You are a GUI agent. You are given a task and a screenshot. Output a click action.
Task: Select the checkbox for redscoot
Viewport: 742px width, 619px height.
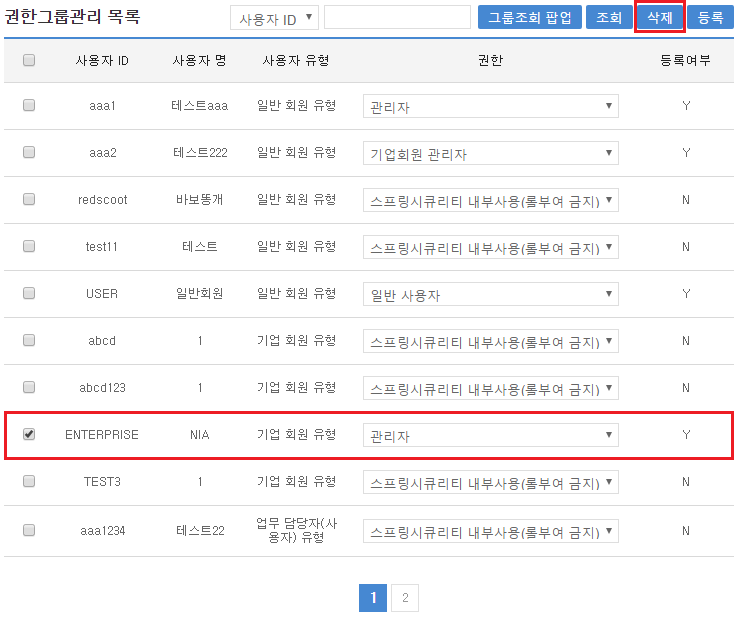pos(29,199)
